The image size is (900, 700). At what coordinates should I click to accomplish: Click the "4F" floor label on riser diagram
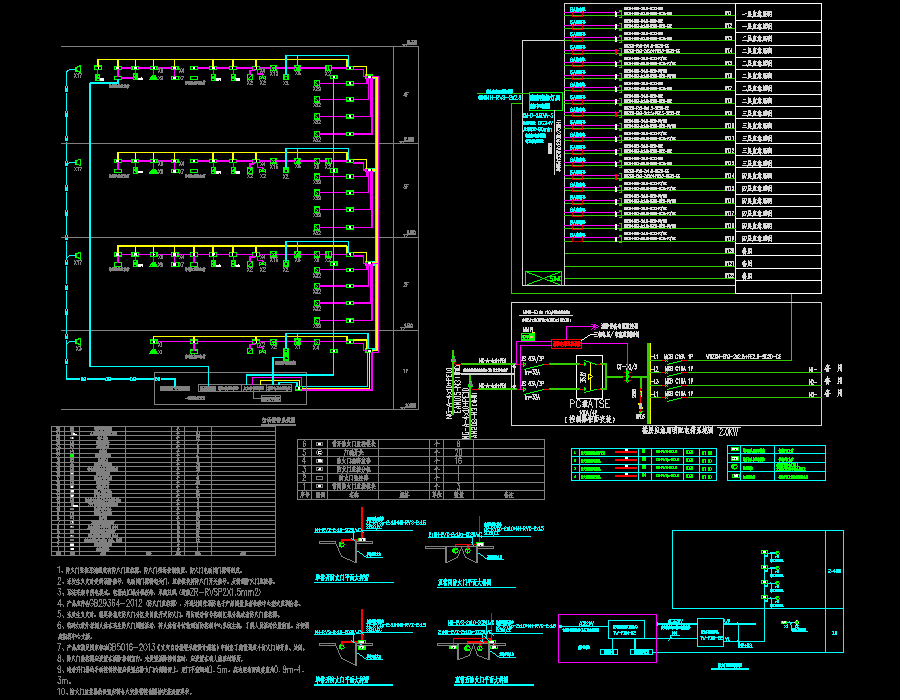[406, 95]
